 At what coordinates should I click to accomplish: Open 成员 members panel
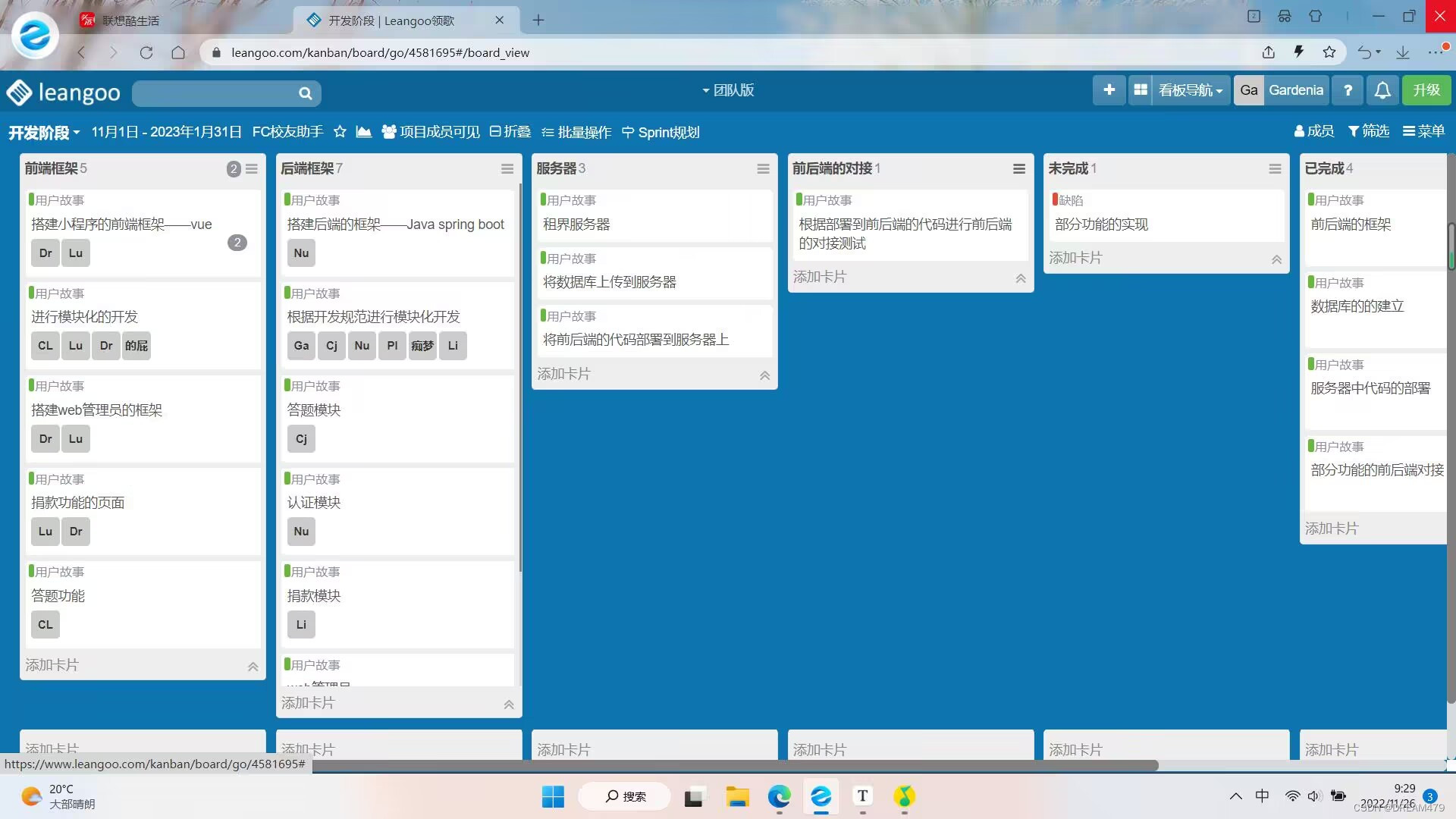point(1314,131)
